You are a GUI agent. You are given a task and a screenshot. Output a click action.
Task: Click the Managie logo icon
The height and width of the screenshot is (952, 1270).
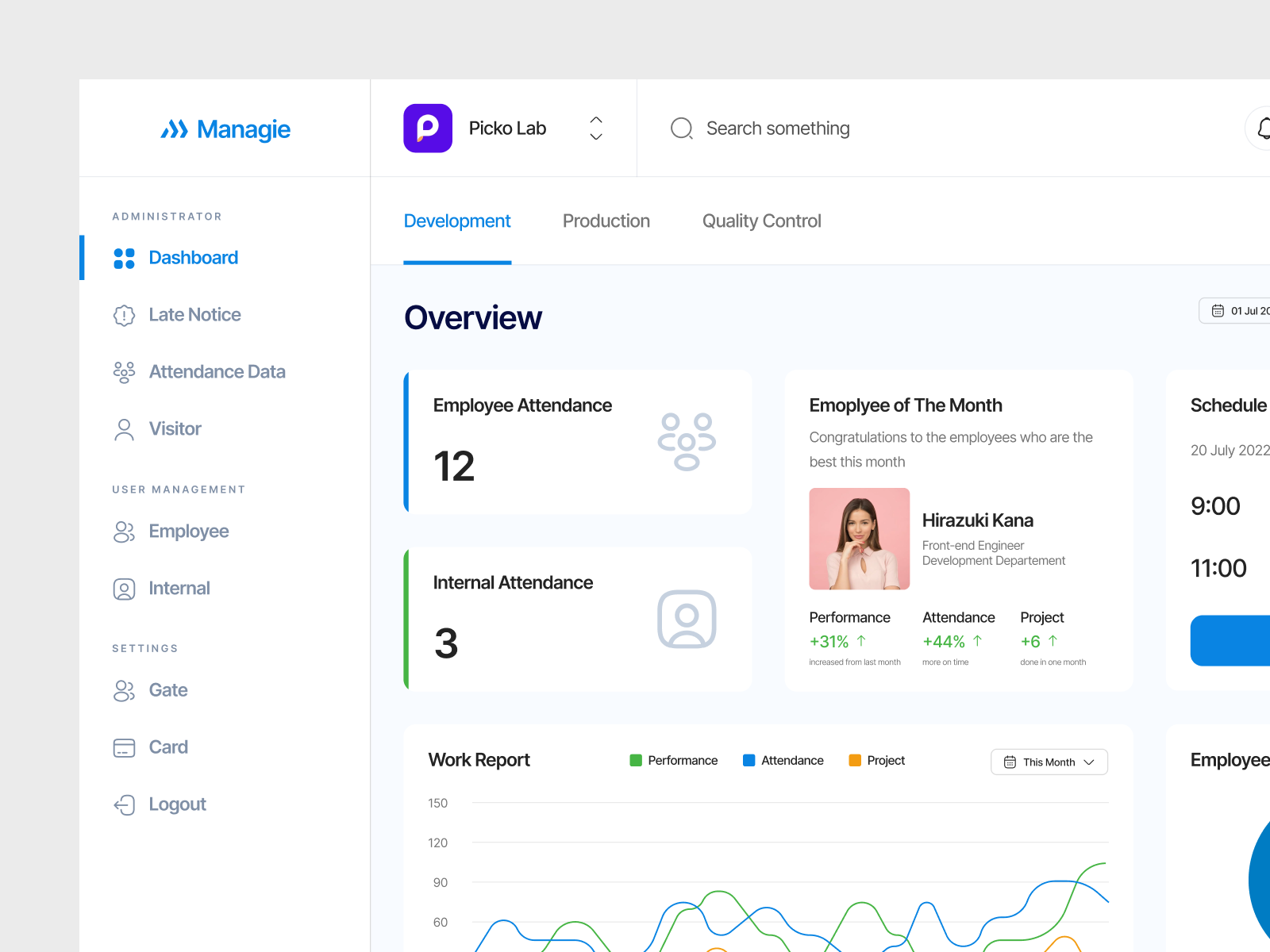[174, 129]
